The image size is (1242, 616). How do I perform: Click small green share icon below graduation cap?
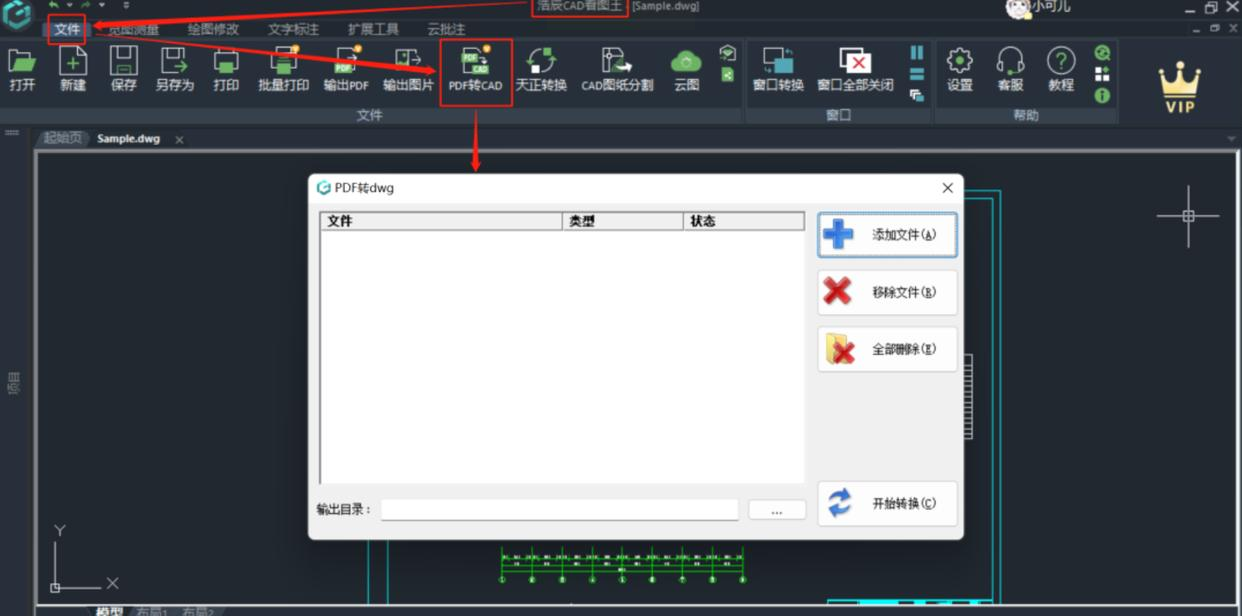click(x=728, y=75)
